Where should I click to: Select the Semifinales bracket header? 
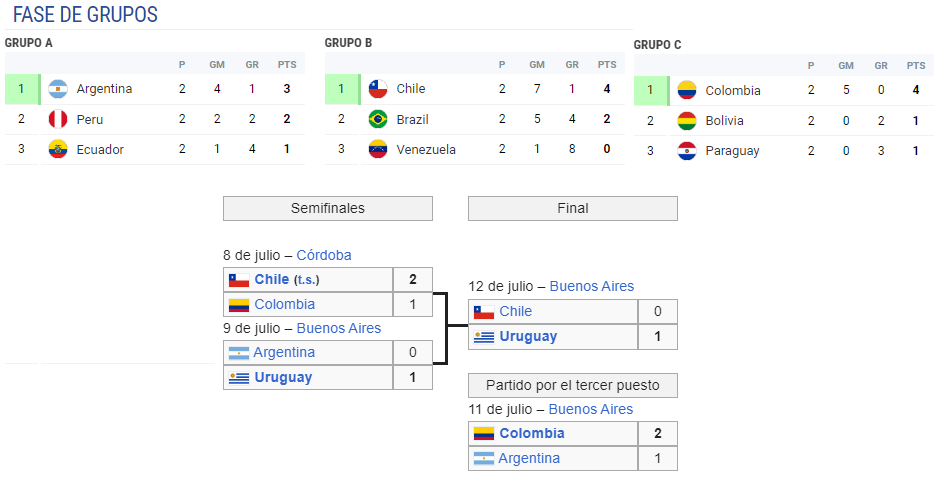pos(328,208)
